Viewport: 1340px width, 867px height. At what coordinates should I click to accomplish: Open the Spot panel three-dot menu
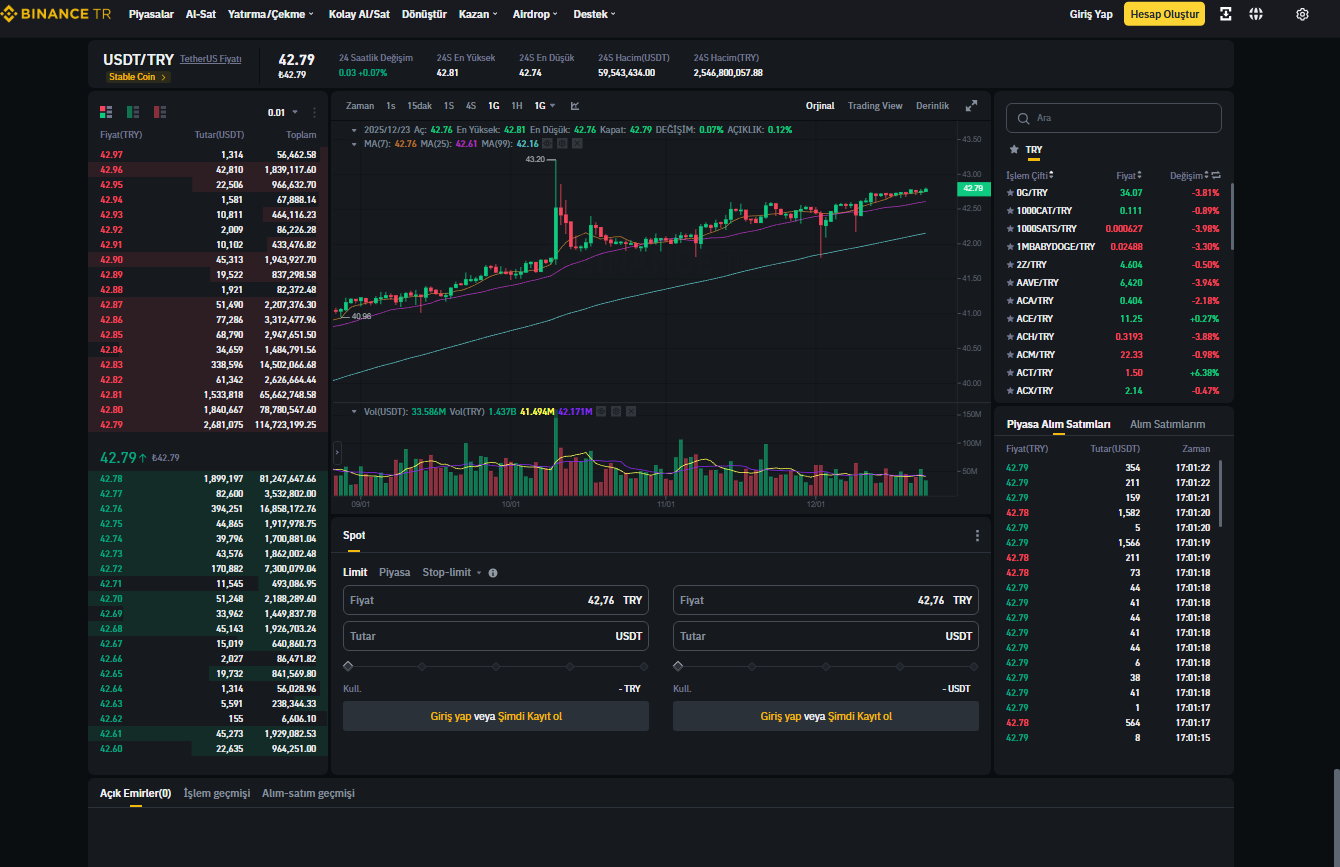(977, 536)
